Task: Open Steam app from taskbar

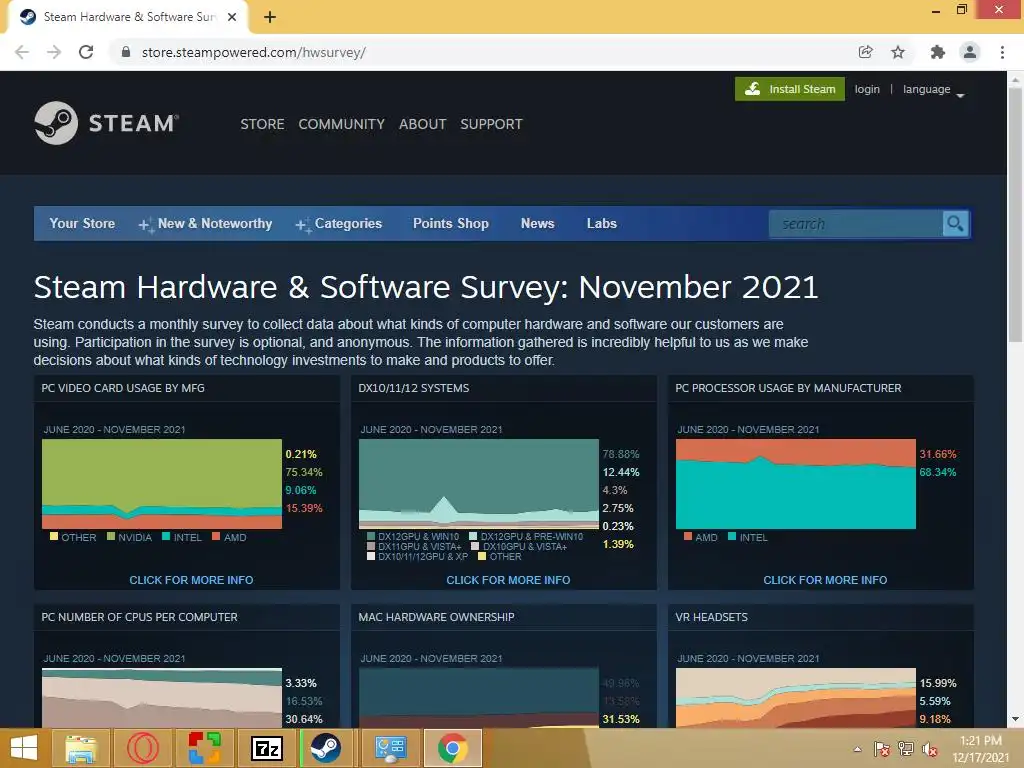Action: tap(325, 748)
